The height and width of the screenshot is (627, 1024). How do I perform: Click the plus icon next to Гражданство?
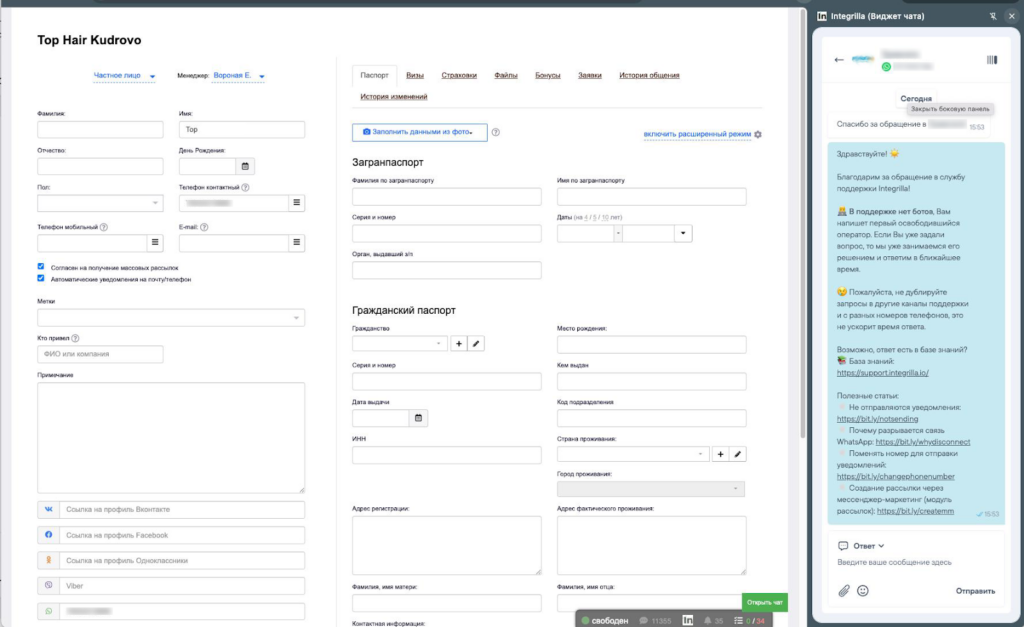[x=459, y=344]
